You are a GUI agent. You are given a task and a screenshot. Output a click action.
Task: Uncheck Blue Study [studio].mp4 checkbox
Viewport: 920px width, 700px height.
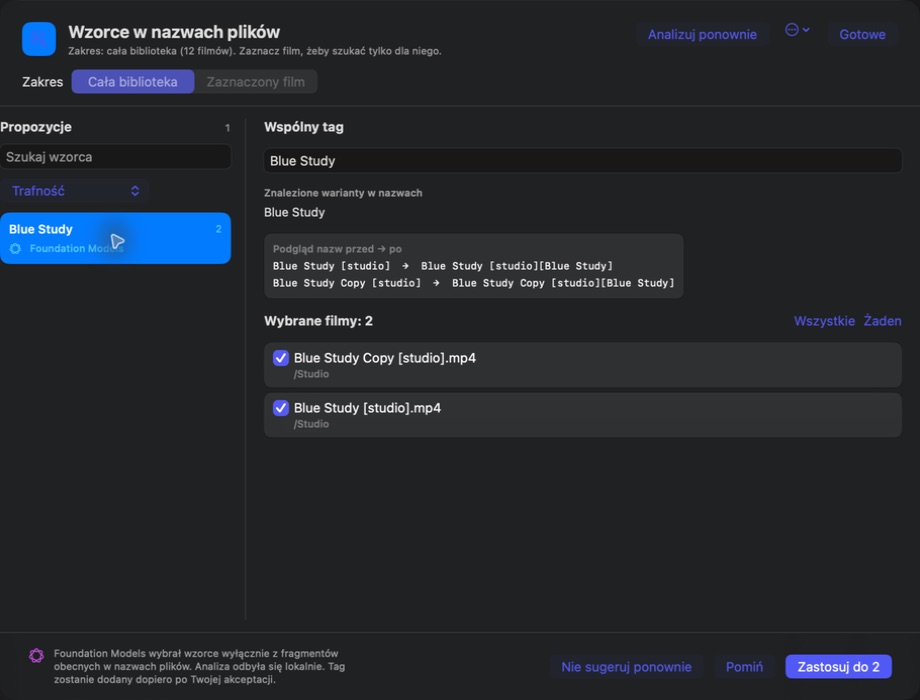(281, 408)
